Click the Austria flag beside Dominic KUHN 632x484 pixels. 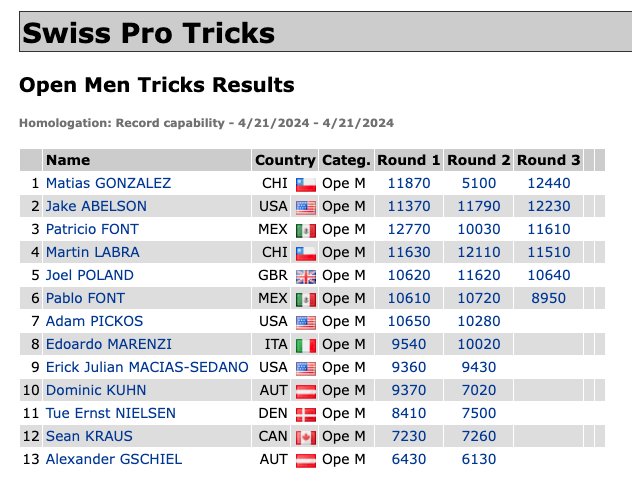pos(305,391)
